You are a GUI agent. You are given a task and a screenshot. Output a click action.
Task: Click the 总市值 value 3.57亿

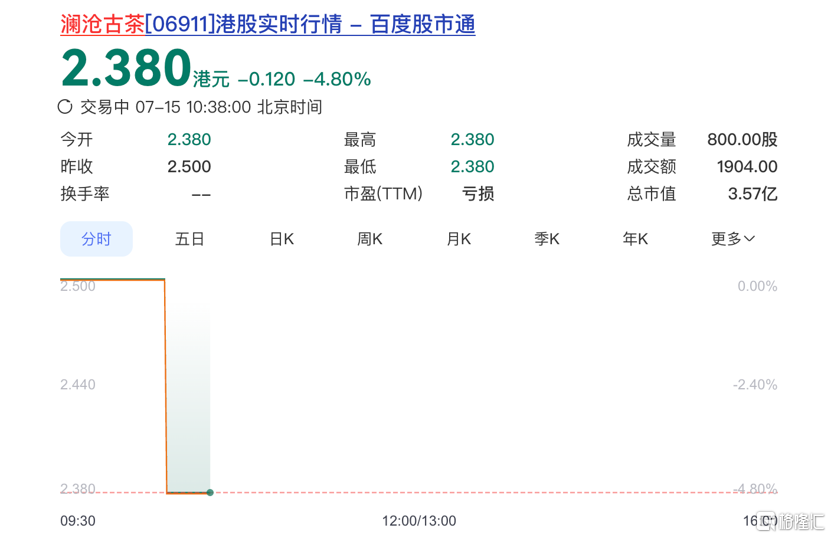tap(753, 193)
